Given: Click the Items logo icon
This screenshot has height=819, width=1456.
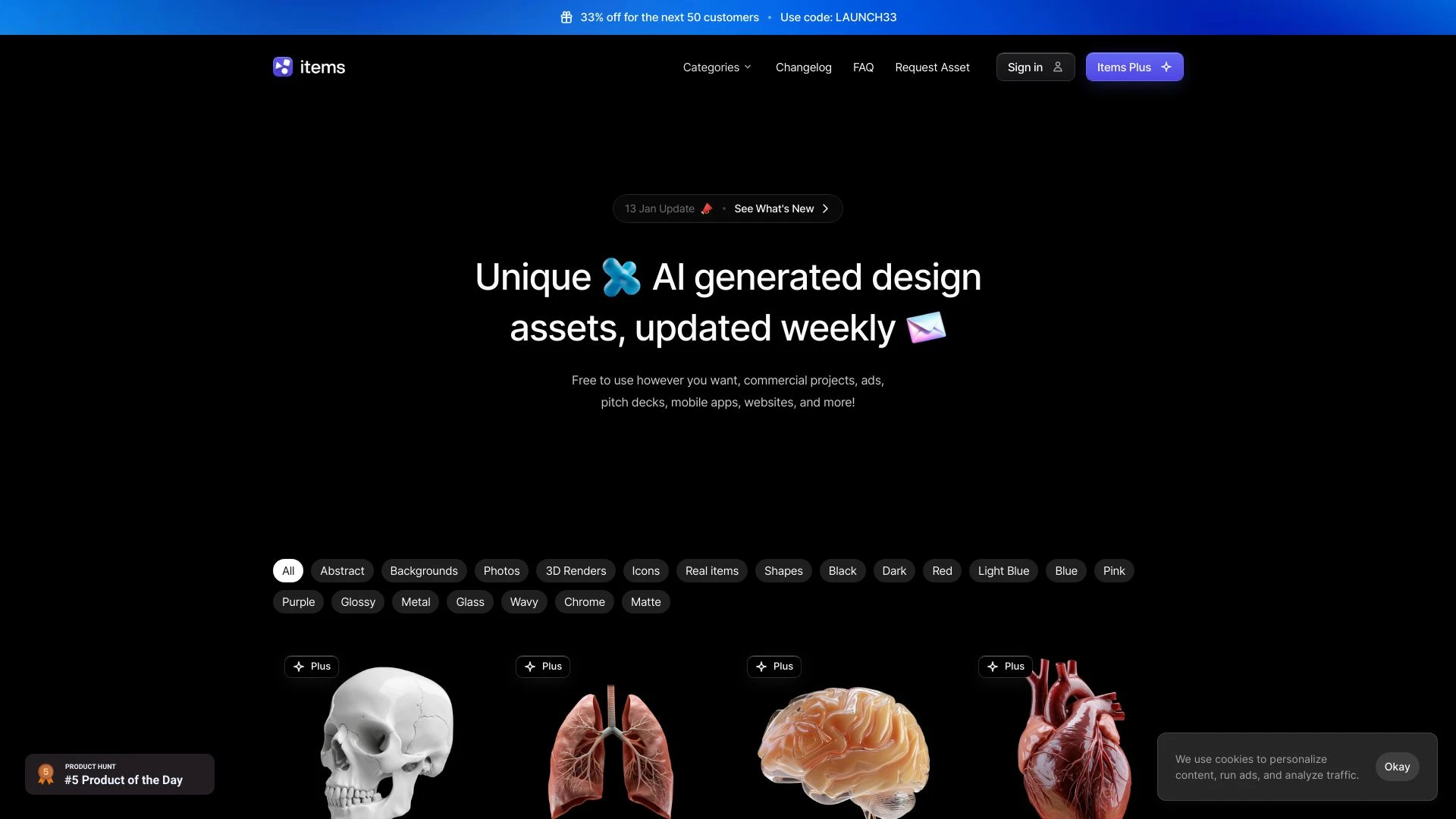Looking at the screenshot, I should pos(281,66).
